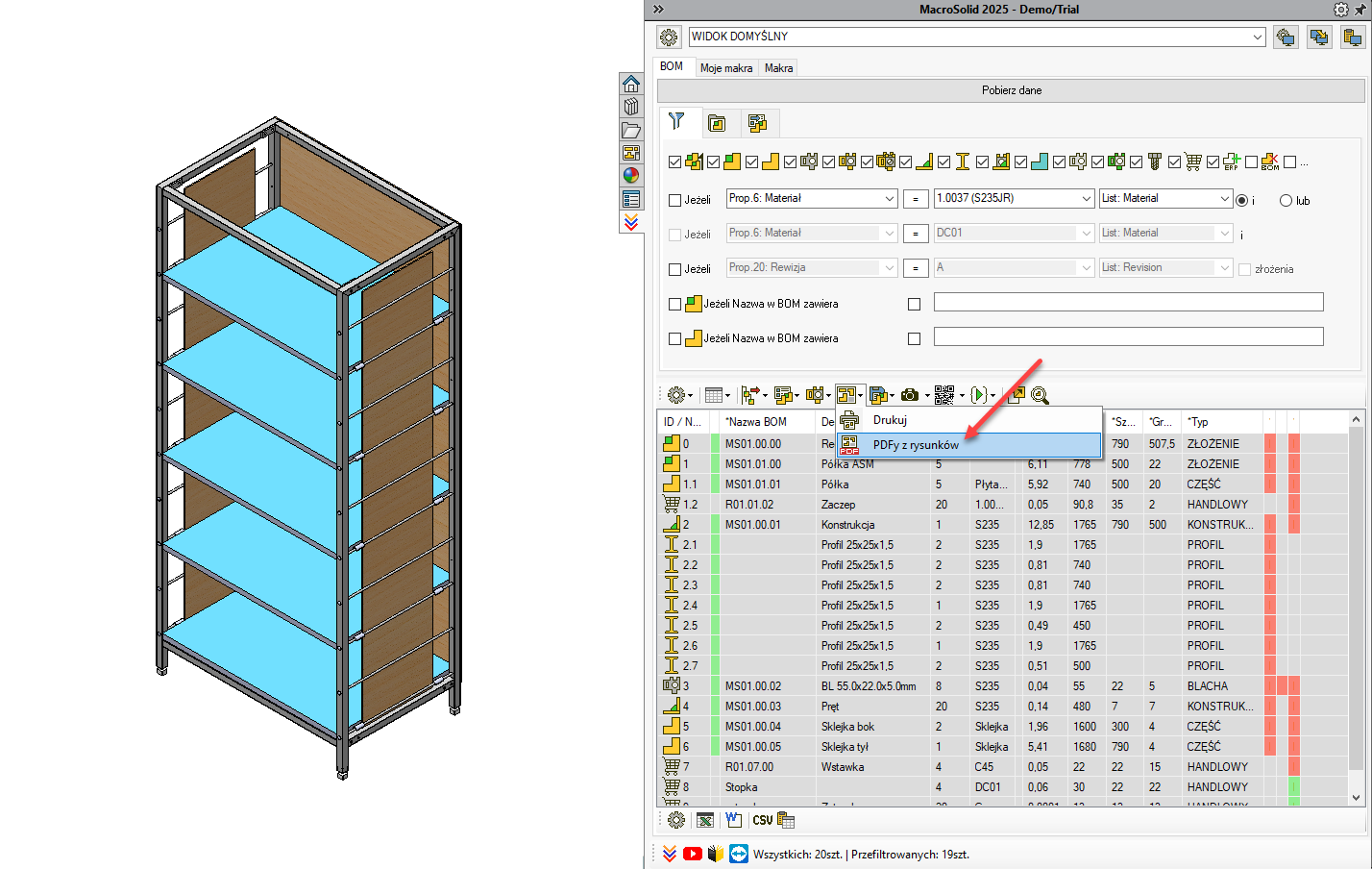
Task: Click the QR code icon in BOM toolbar
Action: [x=944, y=395]
